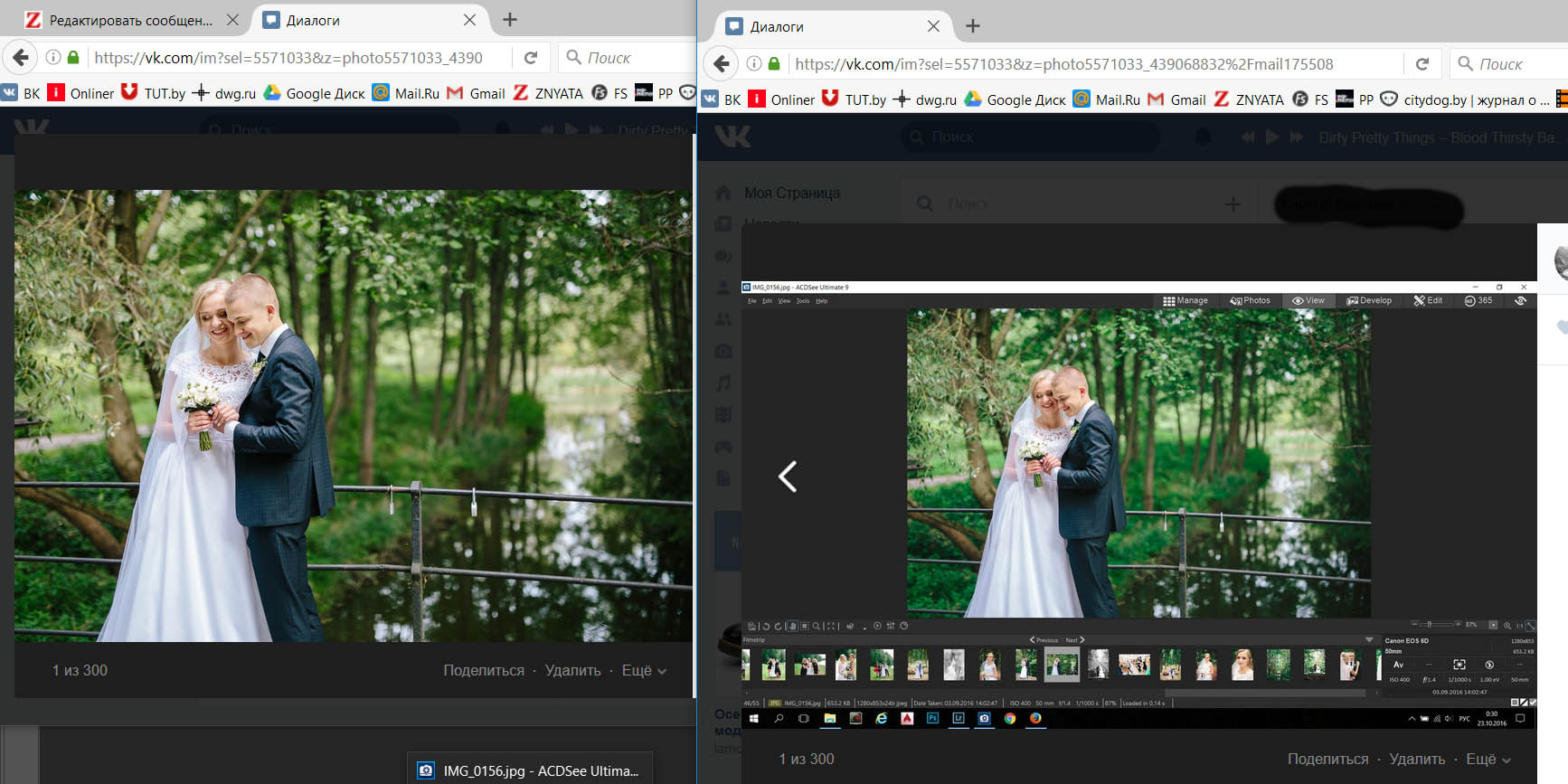Click the Поиск search field in right browser toolbar
The width and height of the screenshot is (1568, 784).
click(x=1510, y=64)
